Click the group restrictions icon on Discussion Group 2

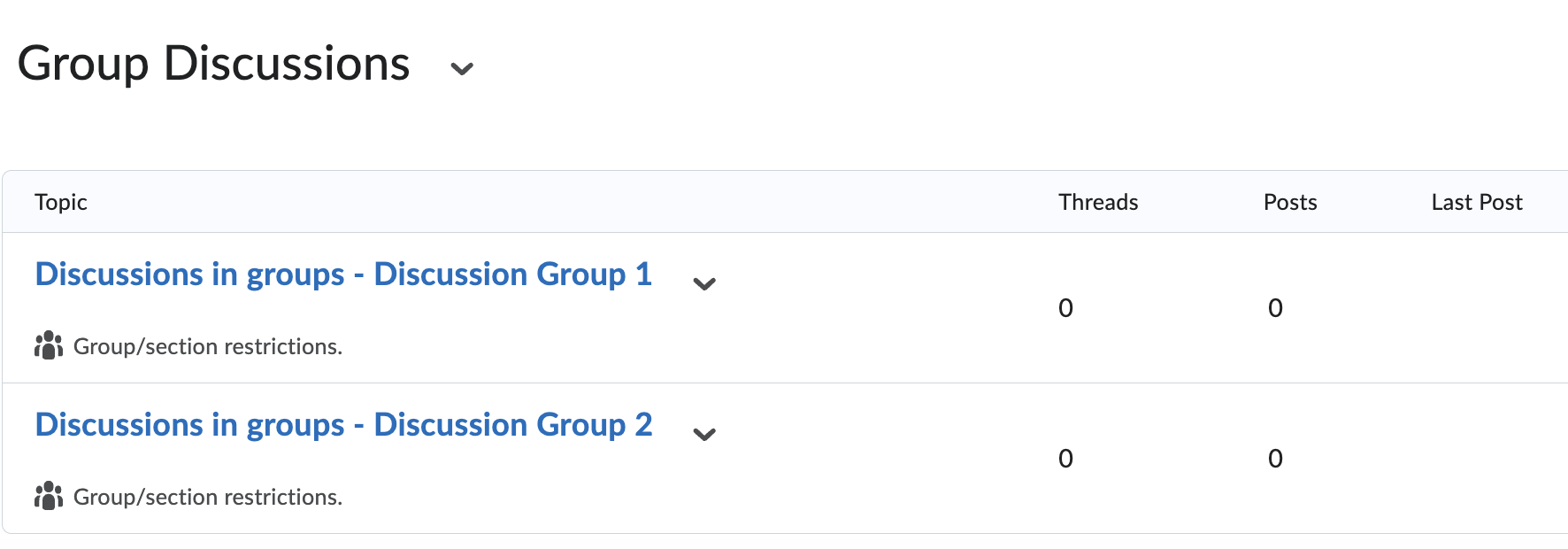click(48, 496)
